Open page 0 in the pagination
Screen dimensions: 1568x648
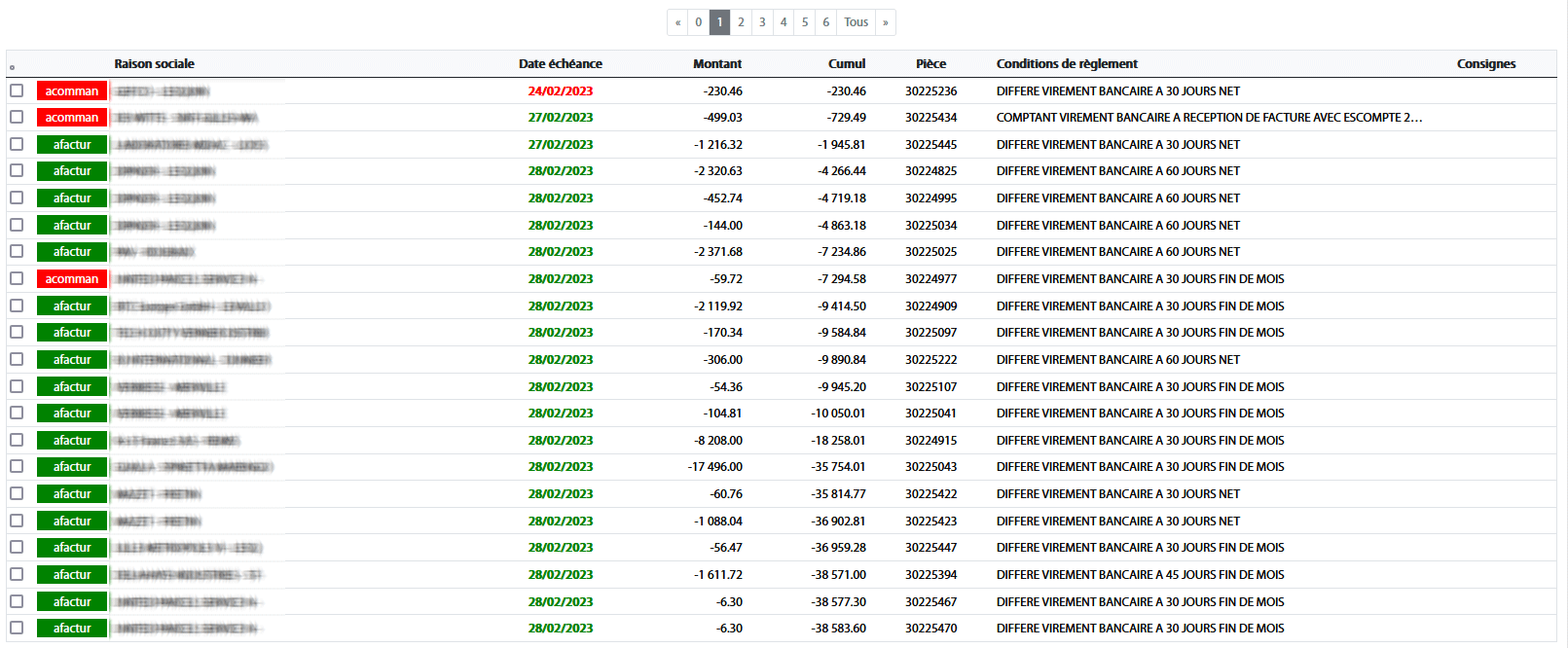coord(699,22)
